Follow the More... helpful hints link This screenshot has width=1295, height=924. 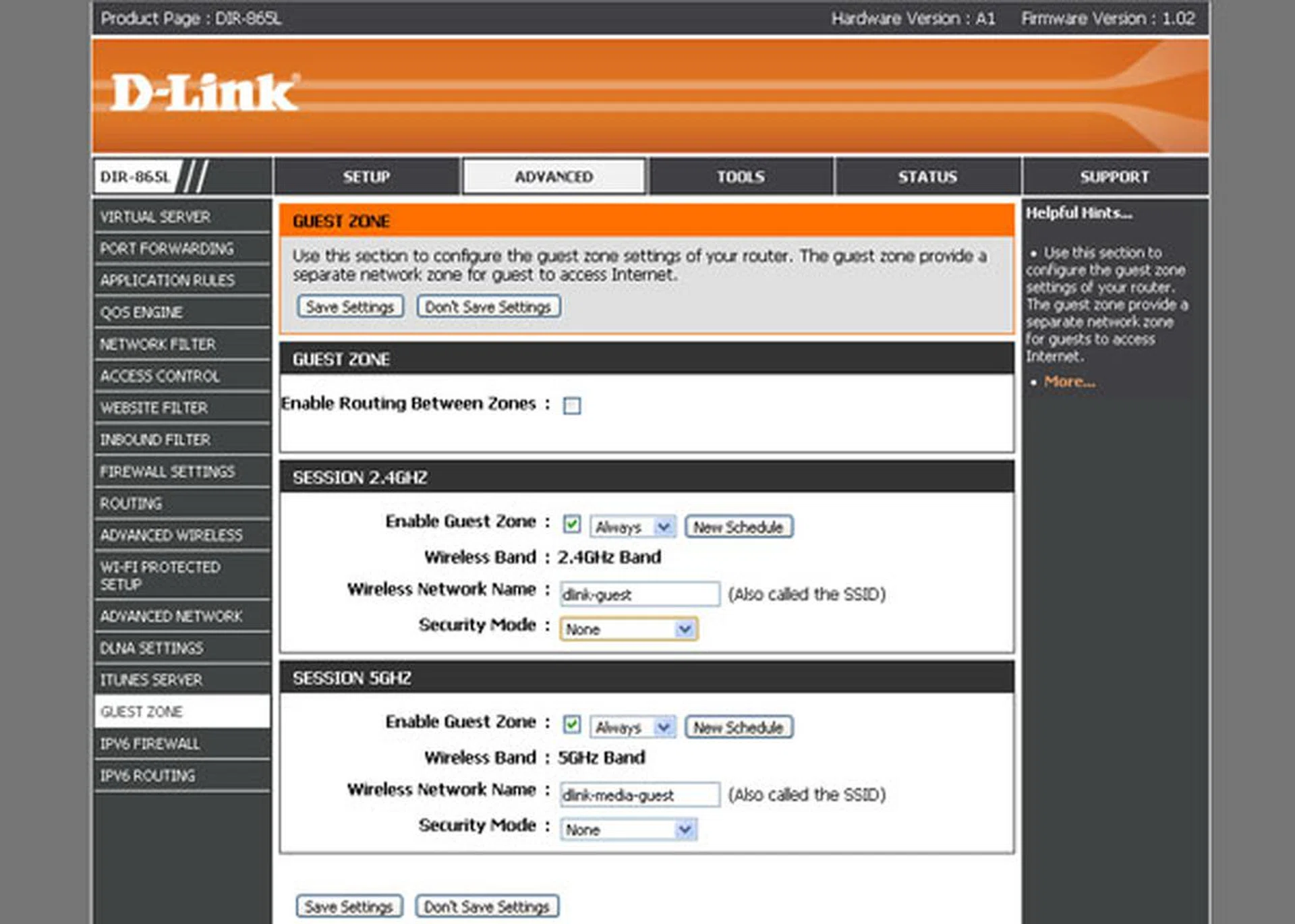pos(1069,382)
